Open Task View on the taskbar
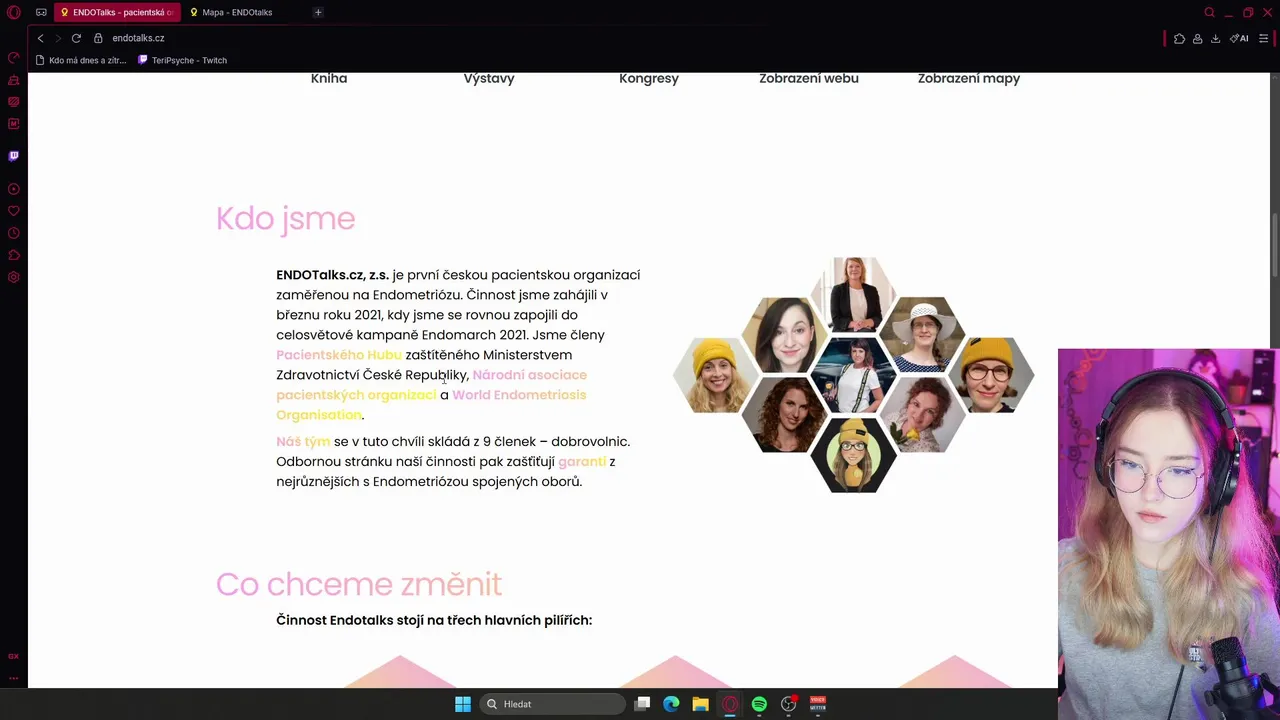Viewport: 1280px width, 720px height. click(642, 704)
